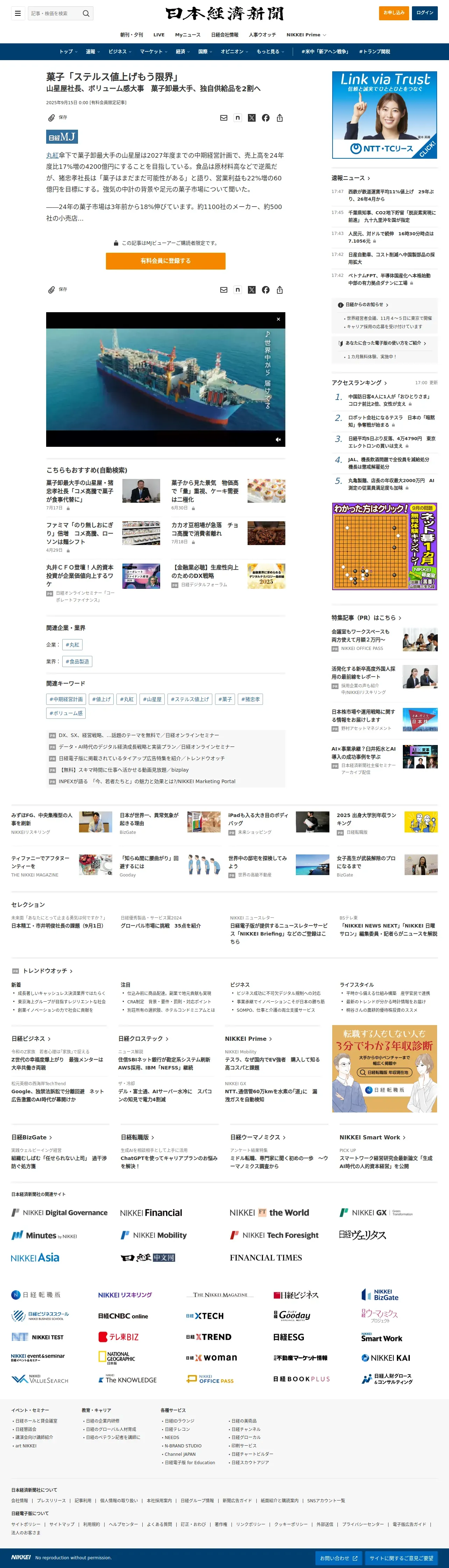
Task: Open 日経会社情報 in the top menu
Action: click(x=225, y=35)
